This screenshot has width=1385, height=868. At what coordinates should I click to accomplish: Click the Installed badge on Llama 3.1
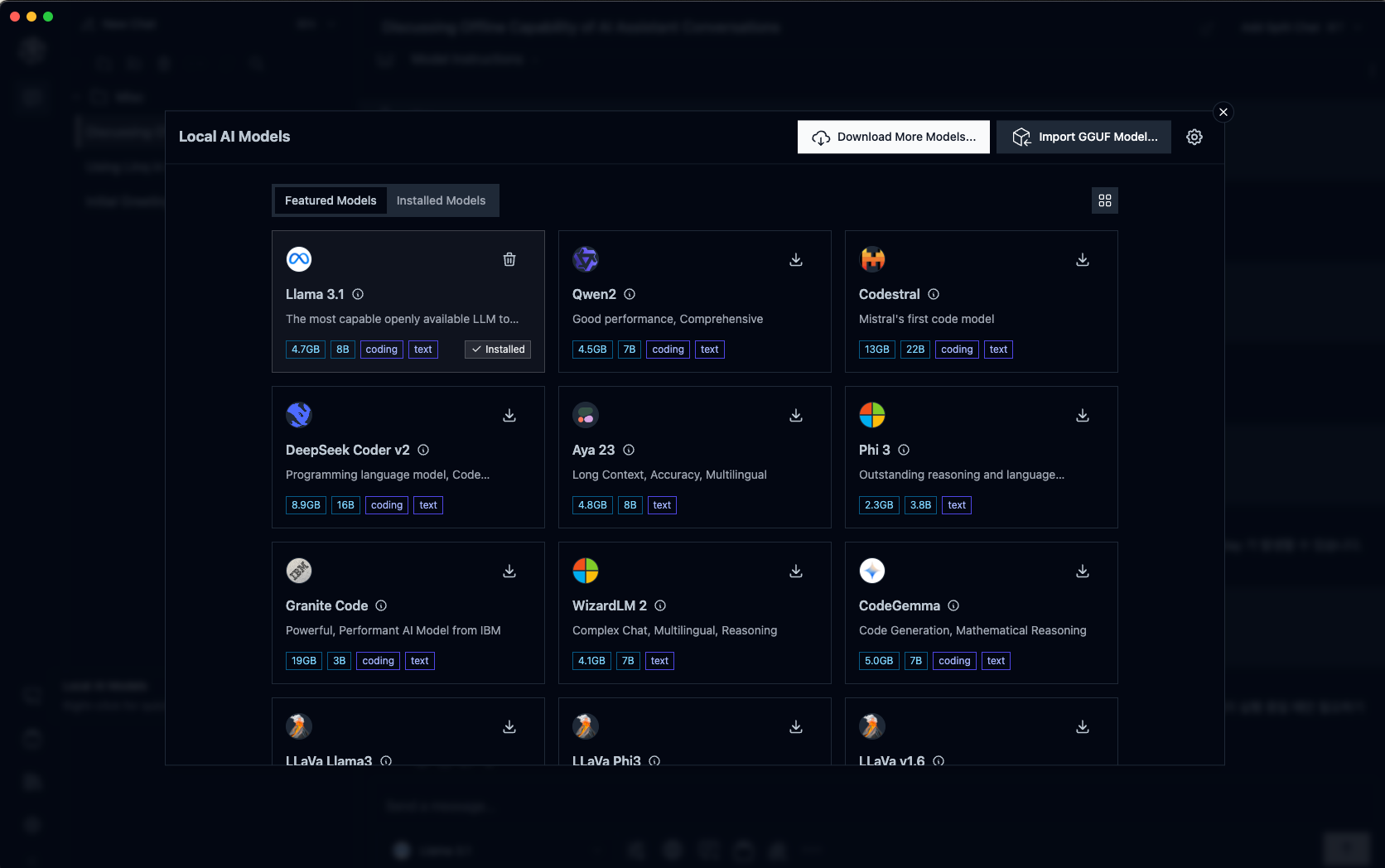pos(498,350)
